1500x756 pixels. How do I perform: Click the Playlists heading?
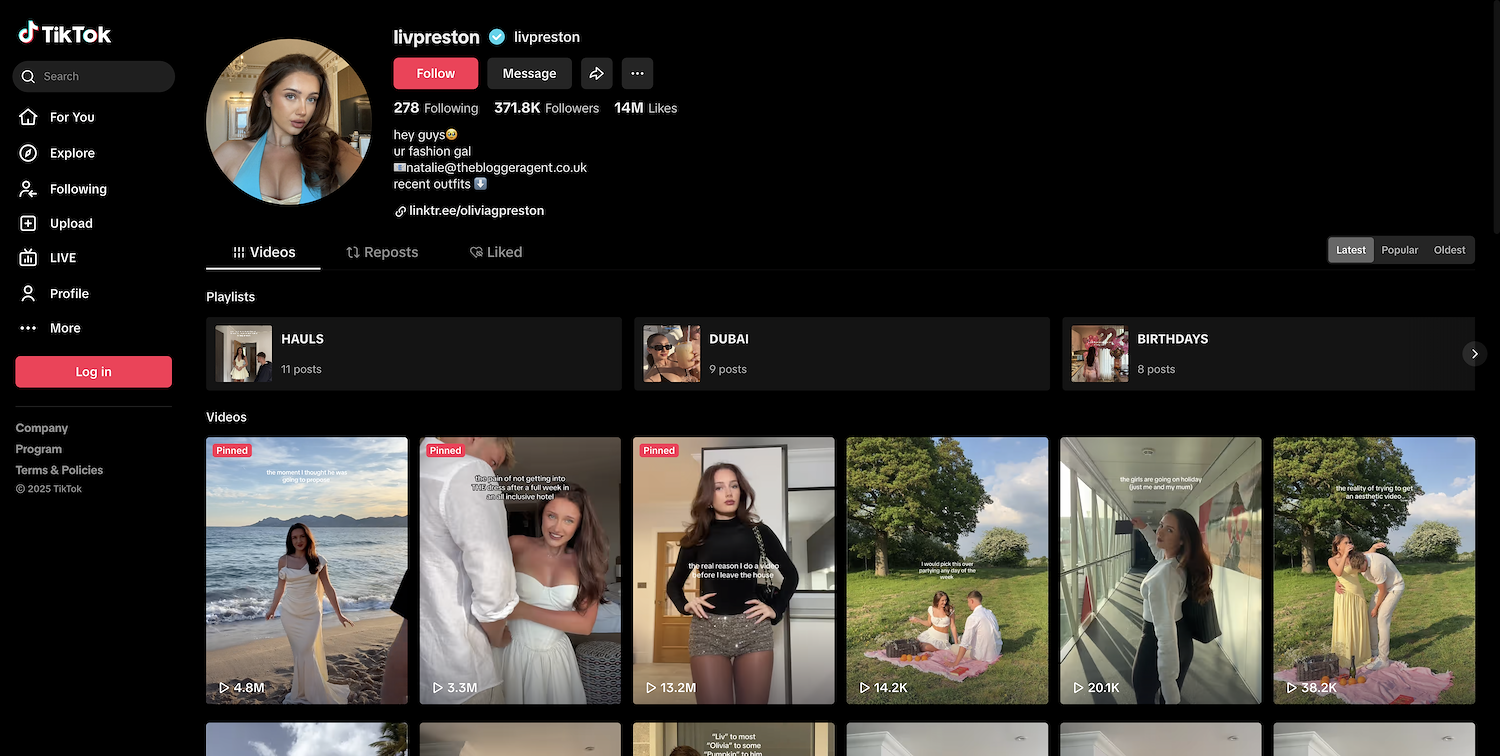[231, 297]
